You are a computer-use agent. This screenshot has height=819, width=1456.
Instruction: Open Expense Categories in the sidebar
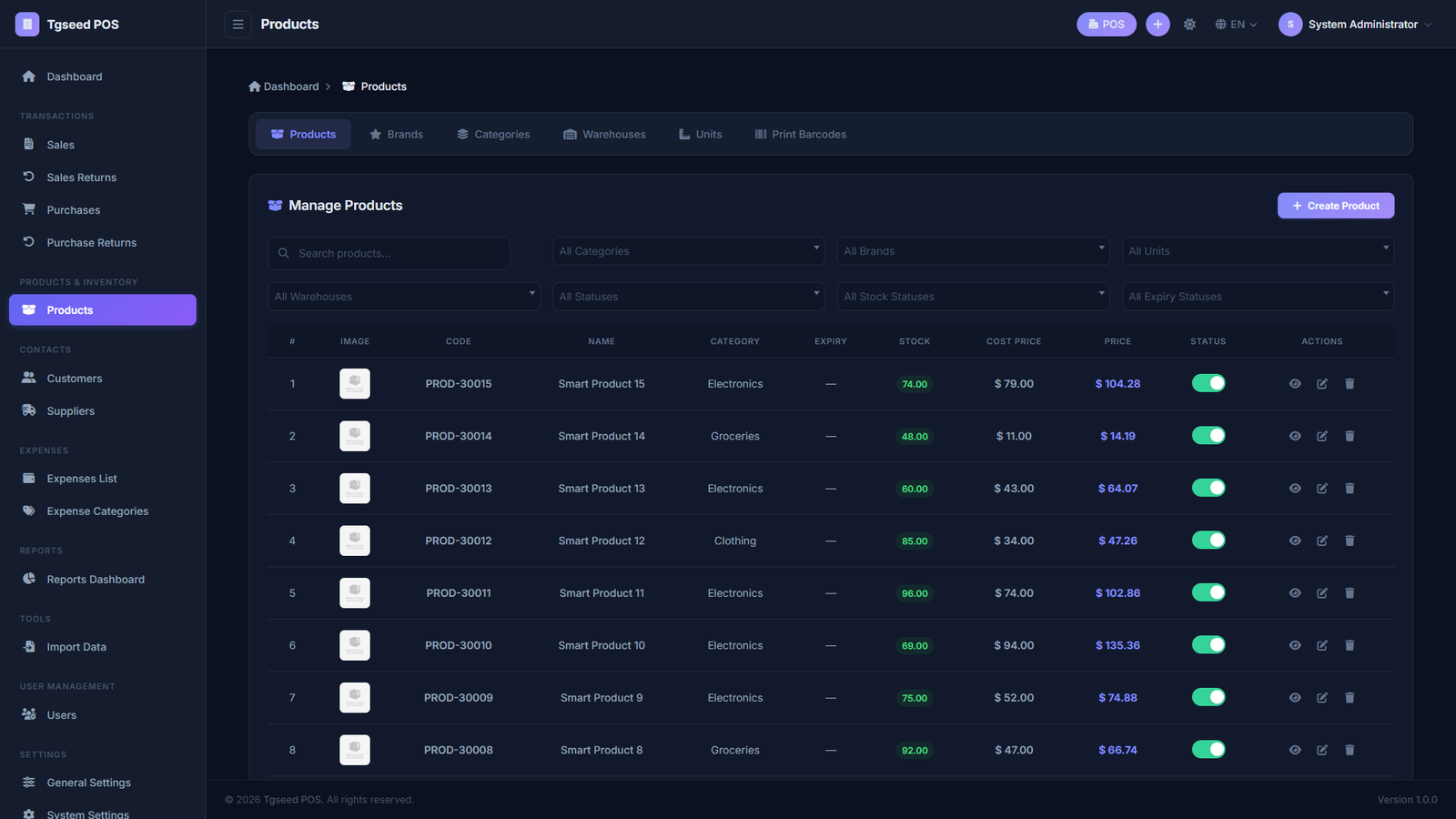(103, 511)
